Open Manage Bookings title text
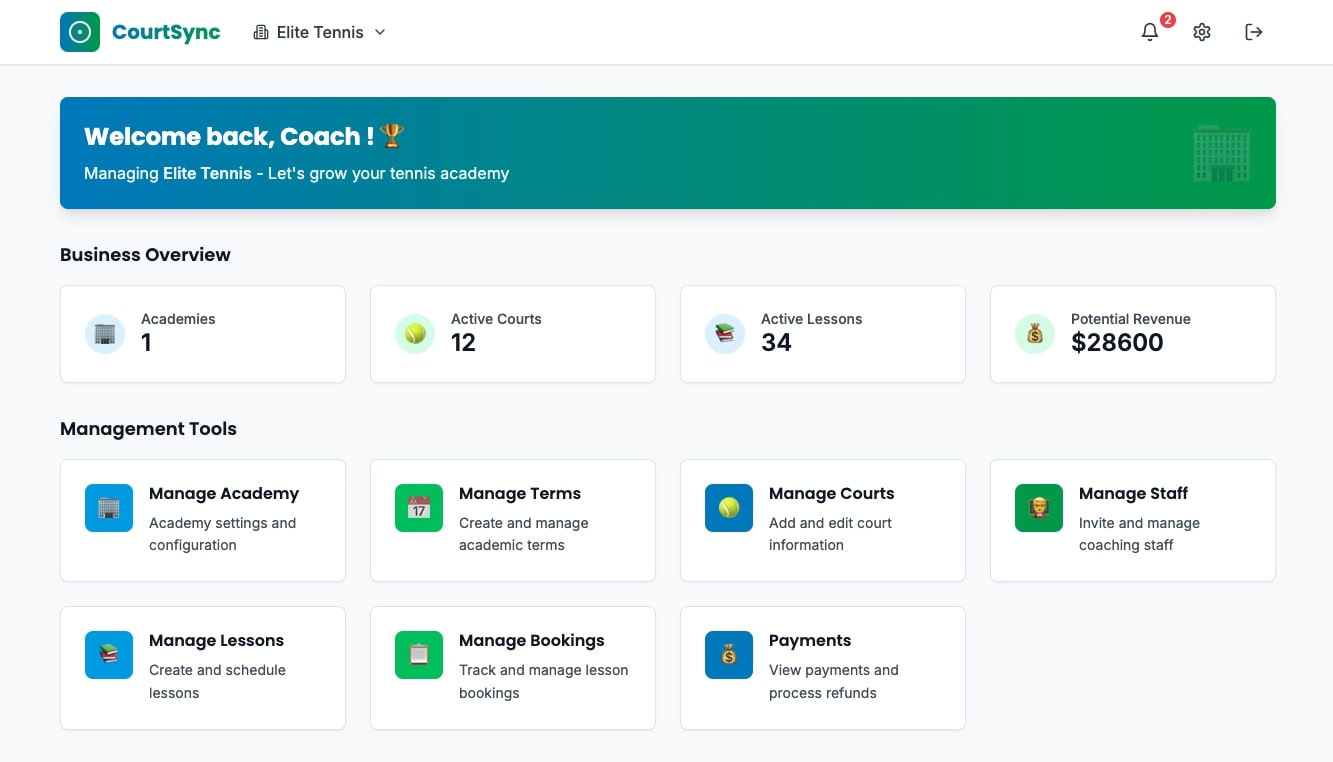1333x762 pixels. point(531,640)
